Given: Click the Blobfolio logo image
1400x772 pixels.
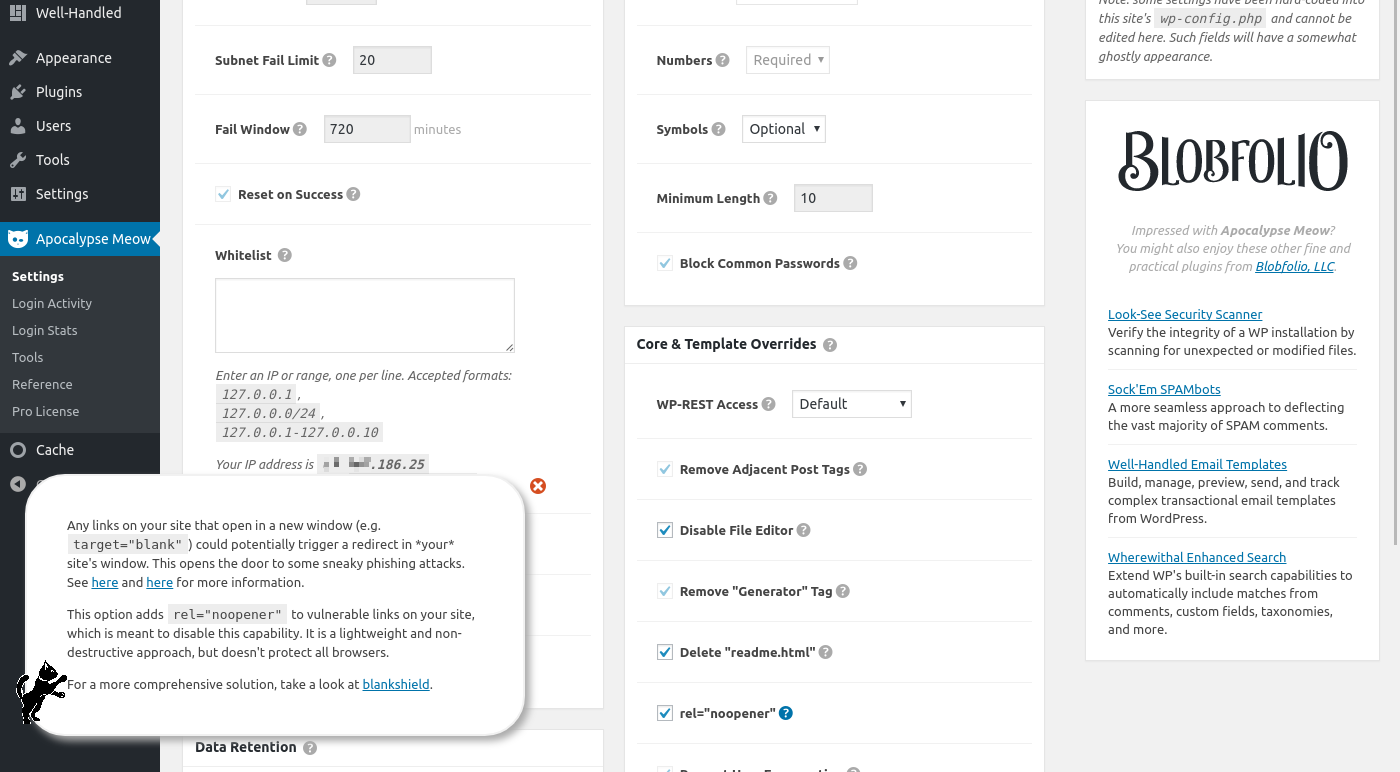Looking at the screenshot, I should point(1233,160).
